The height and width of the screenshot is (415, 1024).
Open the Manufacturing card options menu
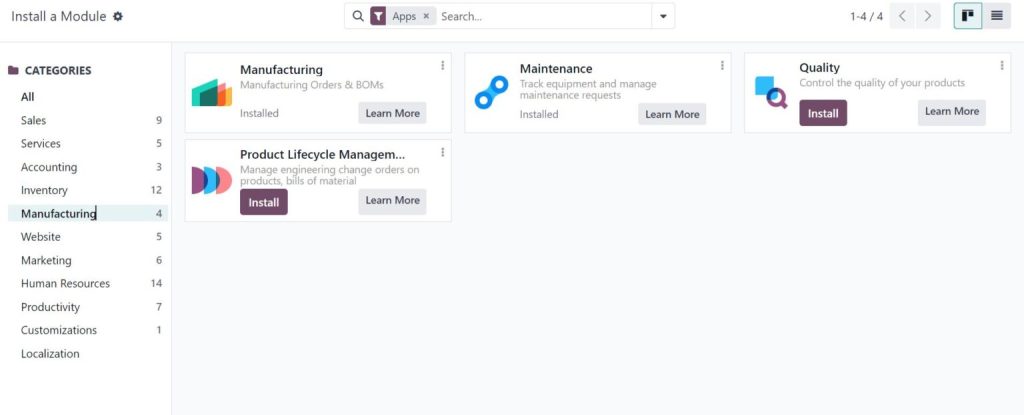[443, 66]
